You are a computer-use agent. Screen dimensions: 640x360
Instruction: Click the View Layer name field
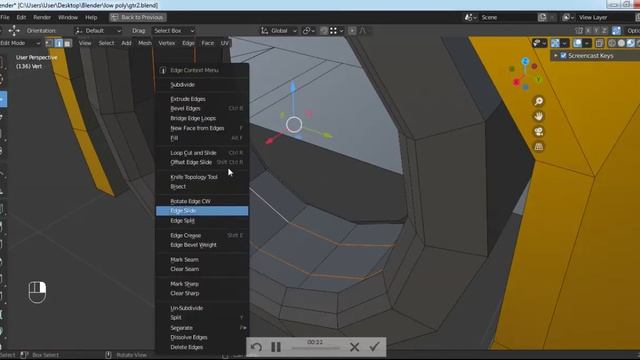click(x=606, y=17)
